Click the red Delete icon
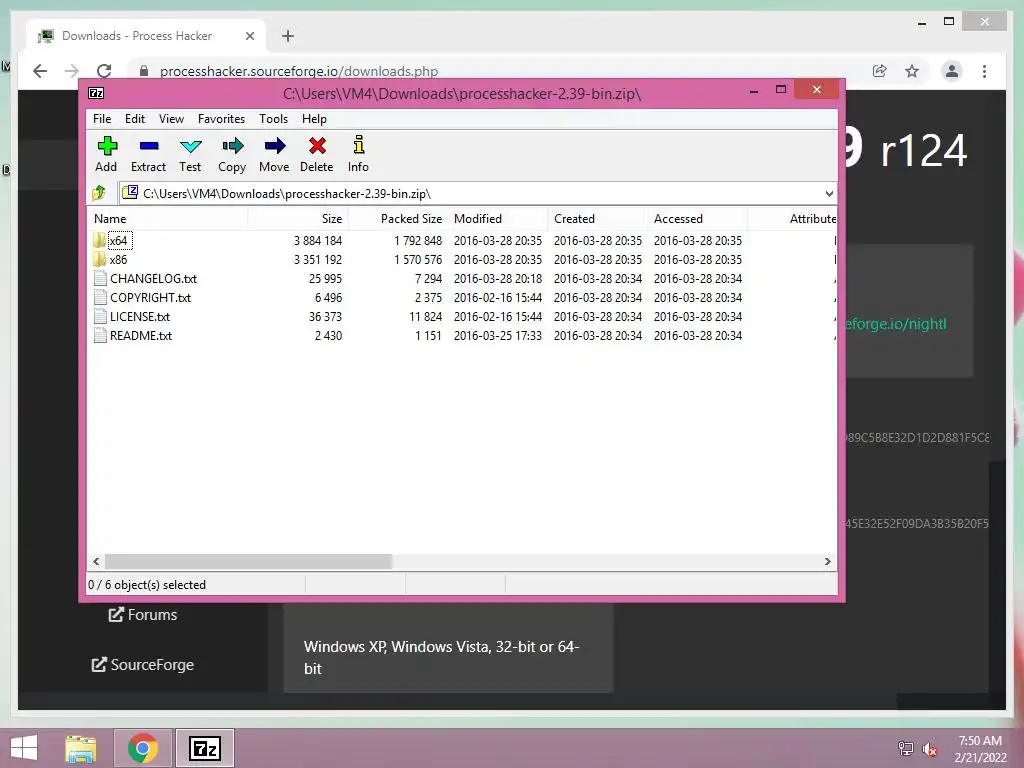Viewport: 1024px width, 768px height. pyautogui.click(x=317, y=146)
